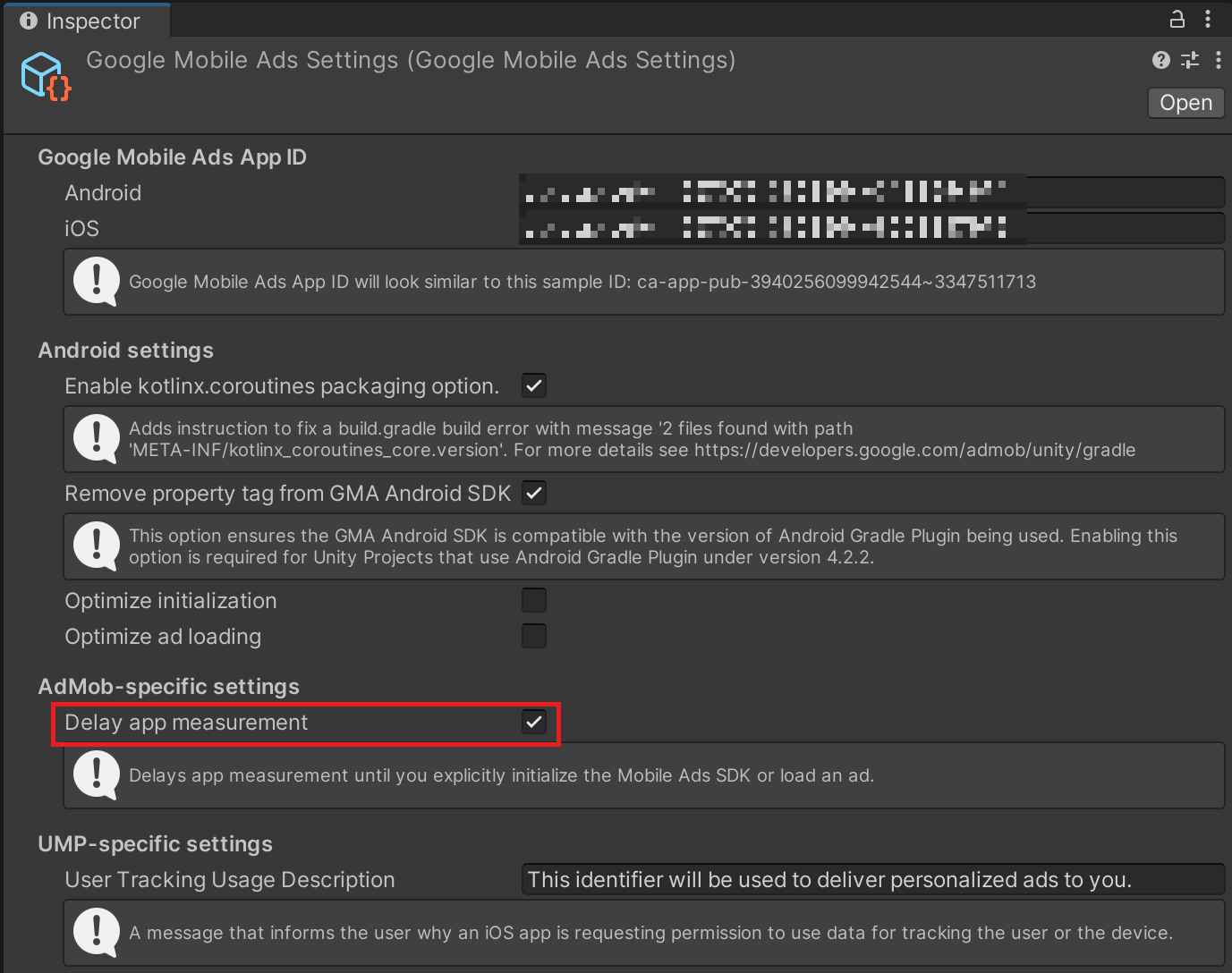Open the Inspector tab's three-dot menu
The image size is (1232, 973).
(x=1208, y=19)
